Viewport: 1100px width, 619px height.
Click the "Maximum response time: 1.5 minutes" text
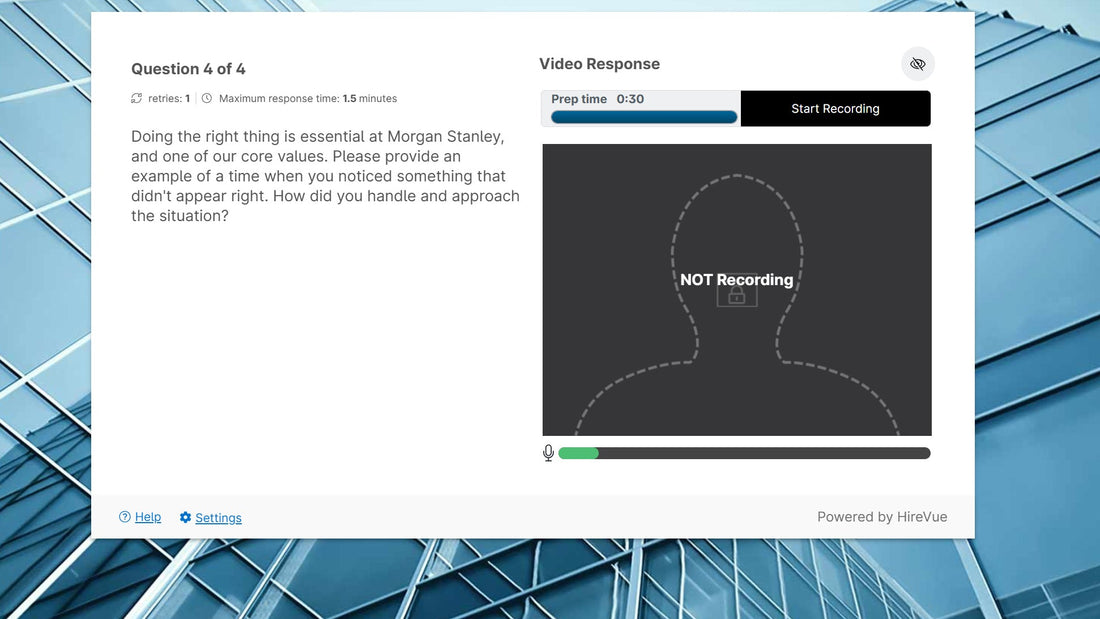coord(308,98)
